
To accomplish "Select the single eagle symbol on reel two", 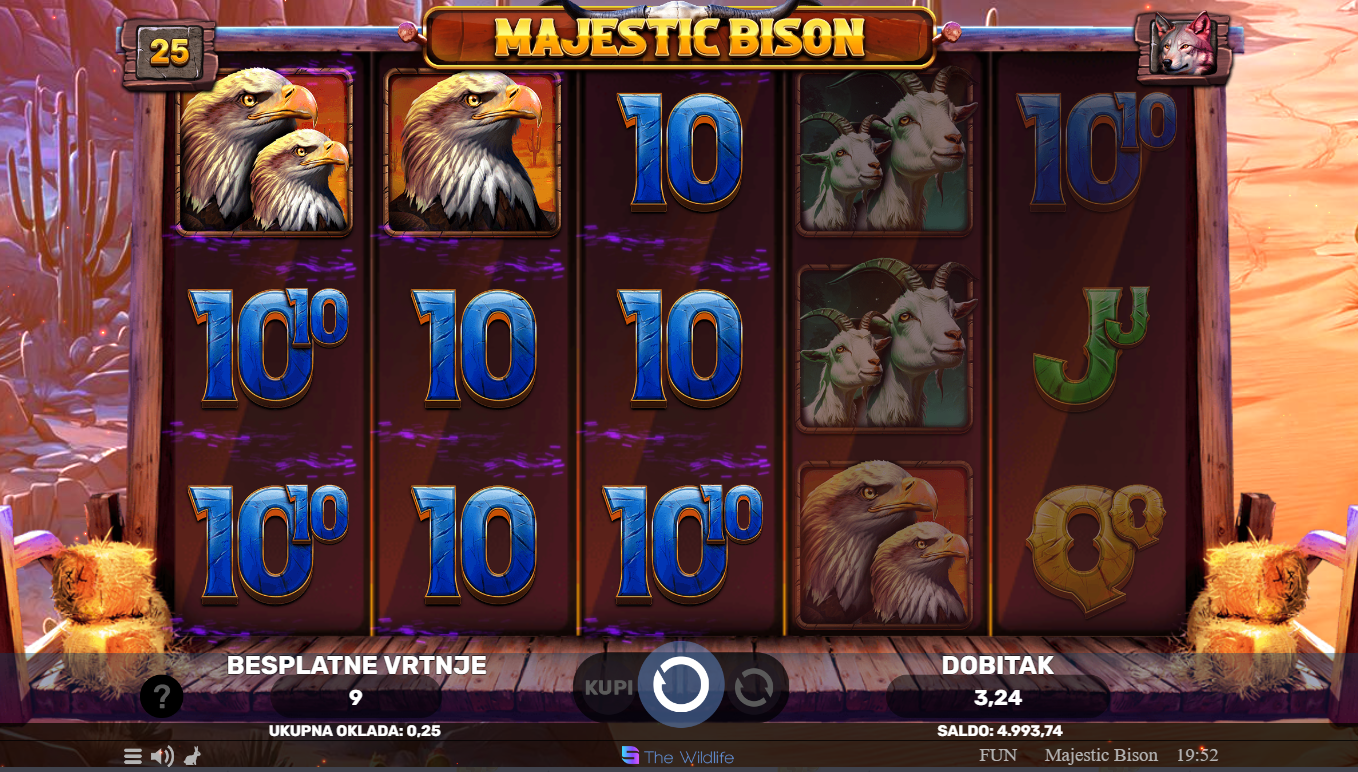I will 472,152.
